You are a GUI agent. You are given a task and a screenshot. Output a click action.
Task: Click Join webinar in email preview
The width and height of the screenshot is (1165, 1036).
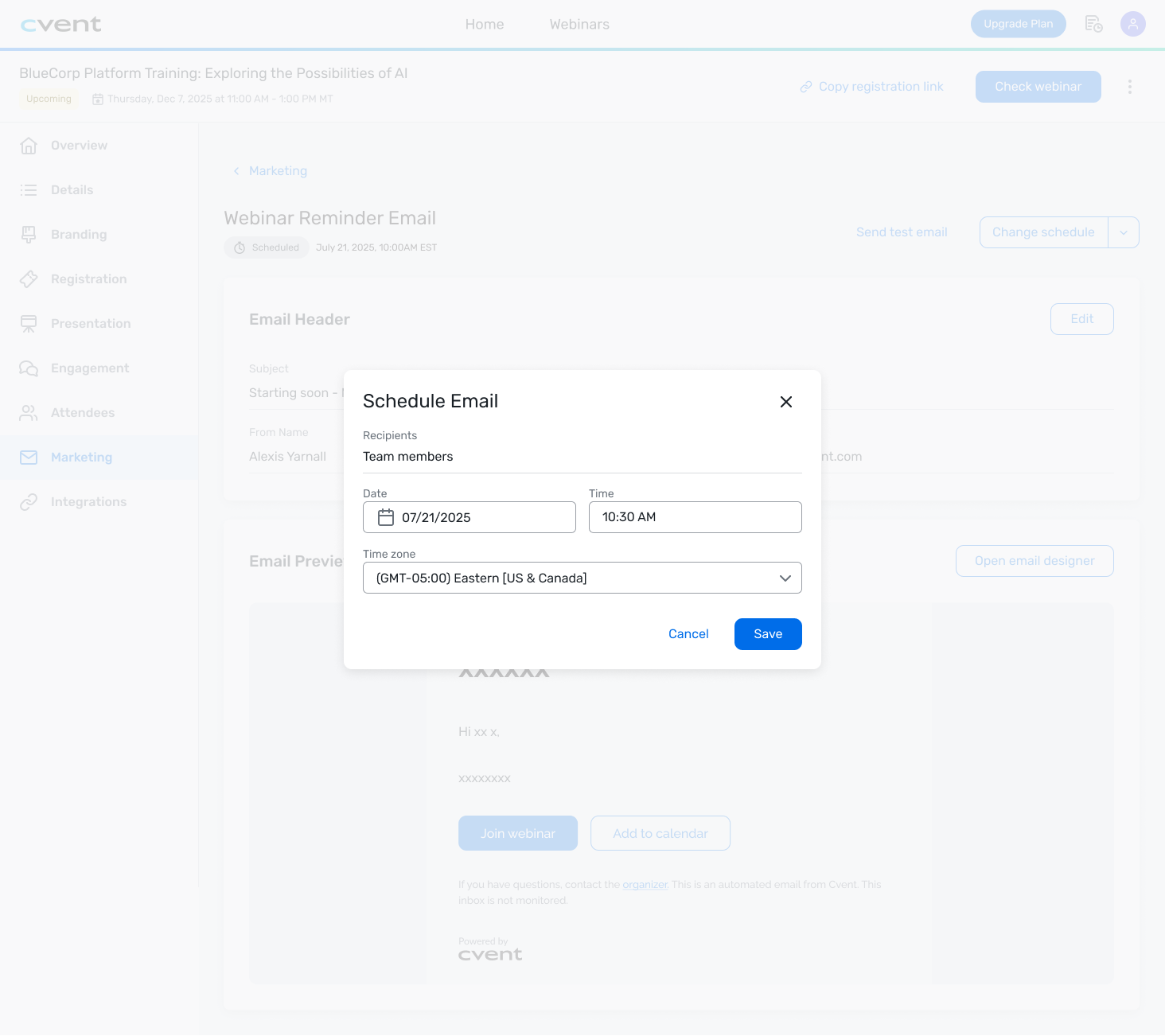pos(518,833)
